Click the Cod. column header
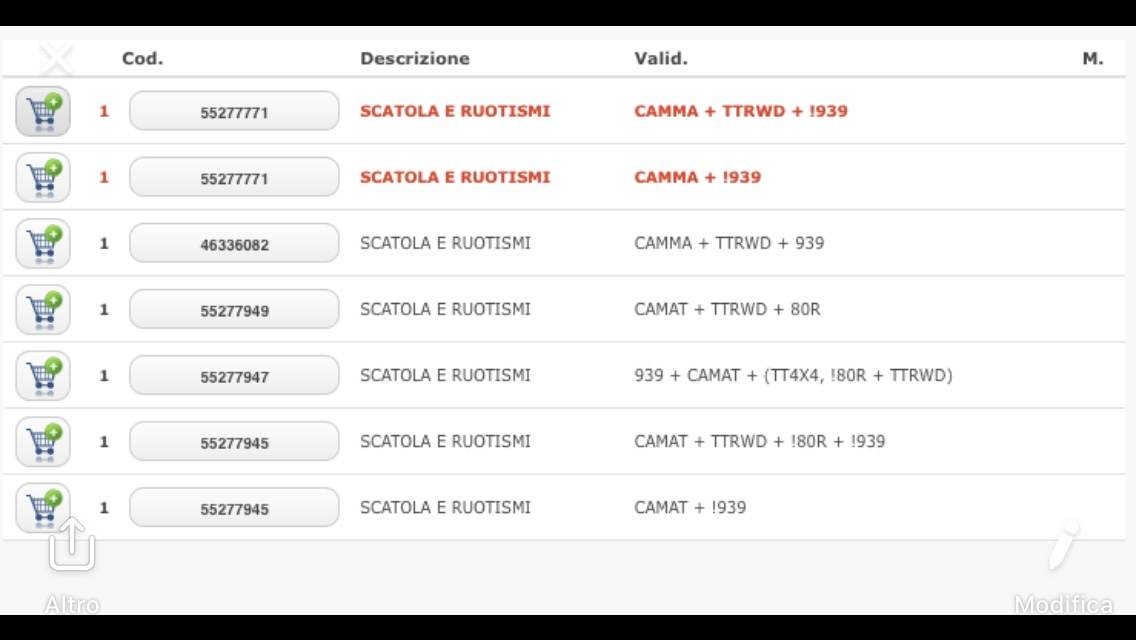The image size is (1136, 640). pyautogui.click(x=142, y=58)
